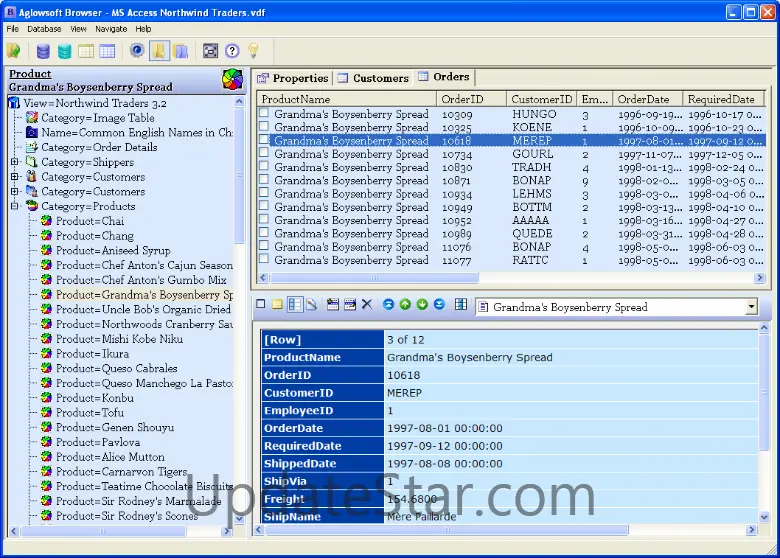Click the colorful pinwheel product icon
780x558 pixels.
tap(232, 80)
